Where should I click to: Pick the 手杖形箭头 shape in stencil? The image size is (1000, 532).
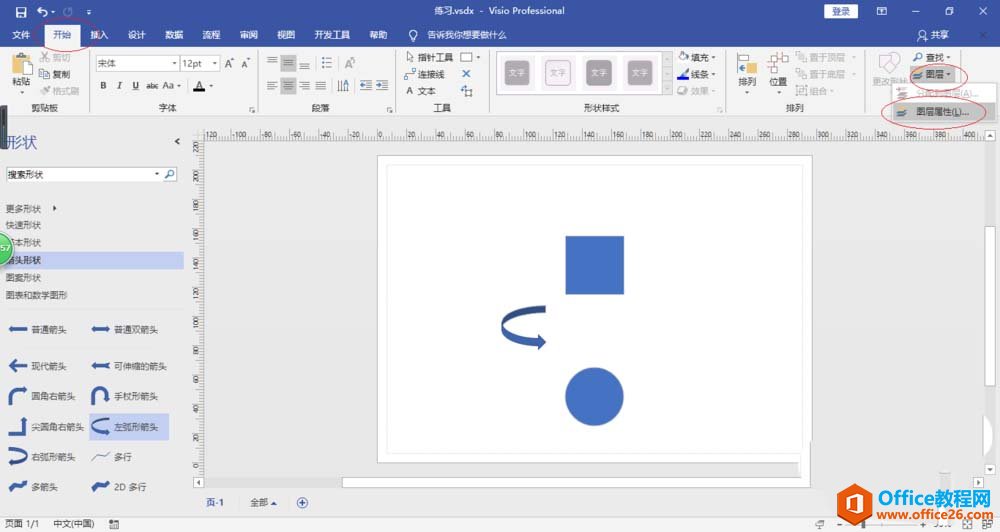[125, 396]
